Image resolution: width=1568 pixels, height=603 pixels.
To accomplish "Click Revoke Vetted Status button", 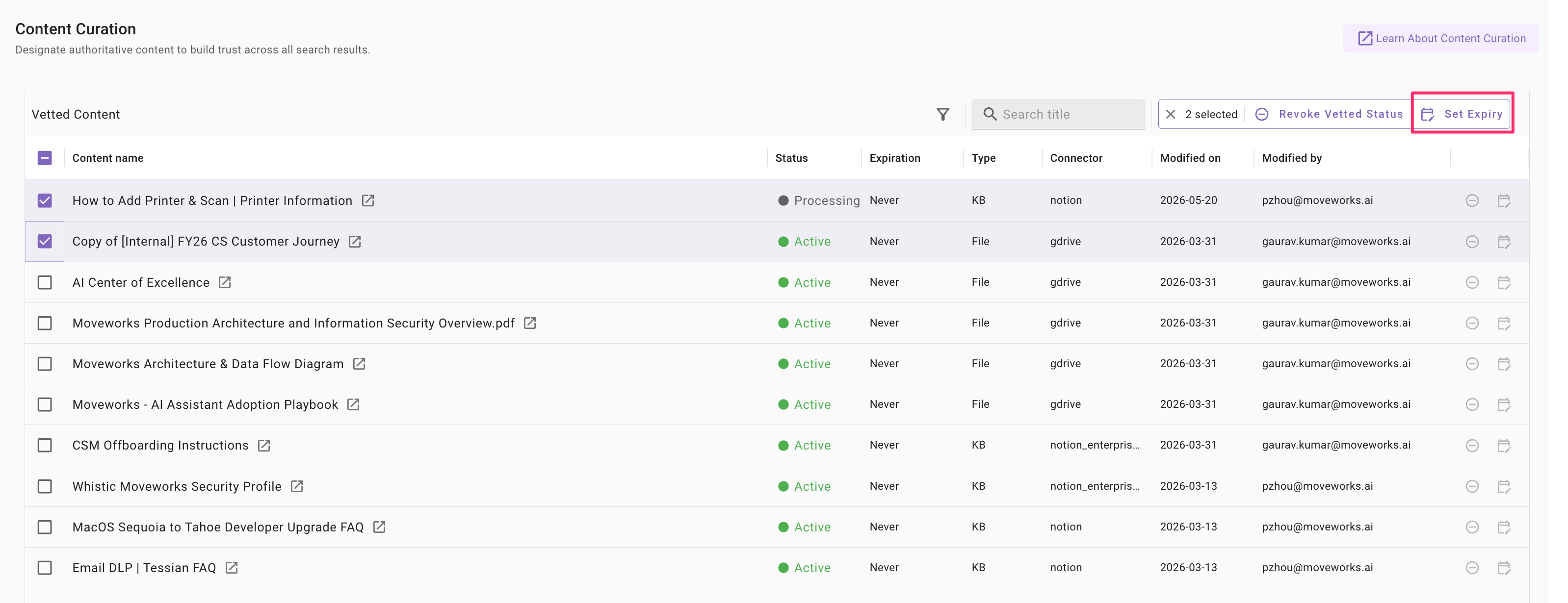I will (1329, 114).
